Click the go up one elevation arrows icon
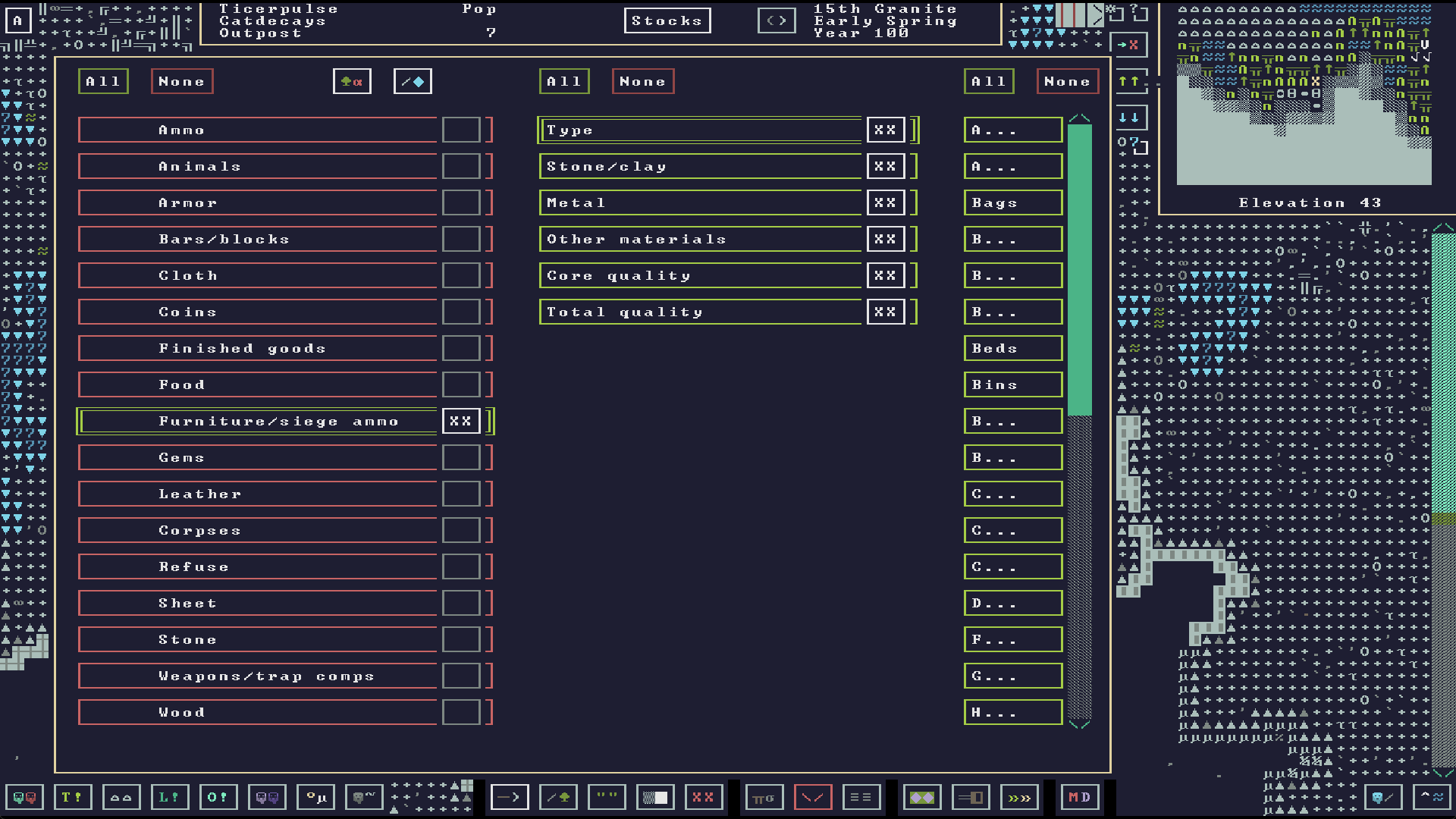1456x819 pixels. pyautogui.click(x=1128, y=81)
